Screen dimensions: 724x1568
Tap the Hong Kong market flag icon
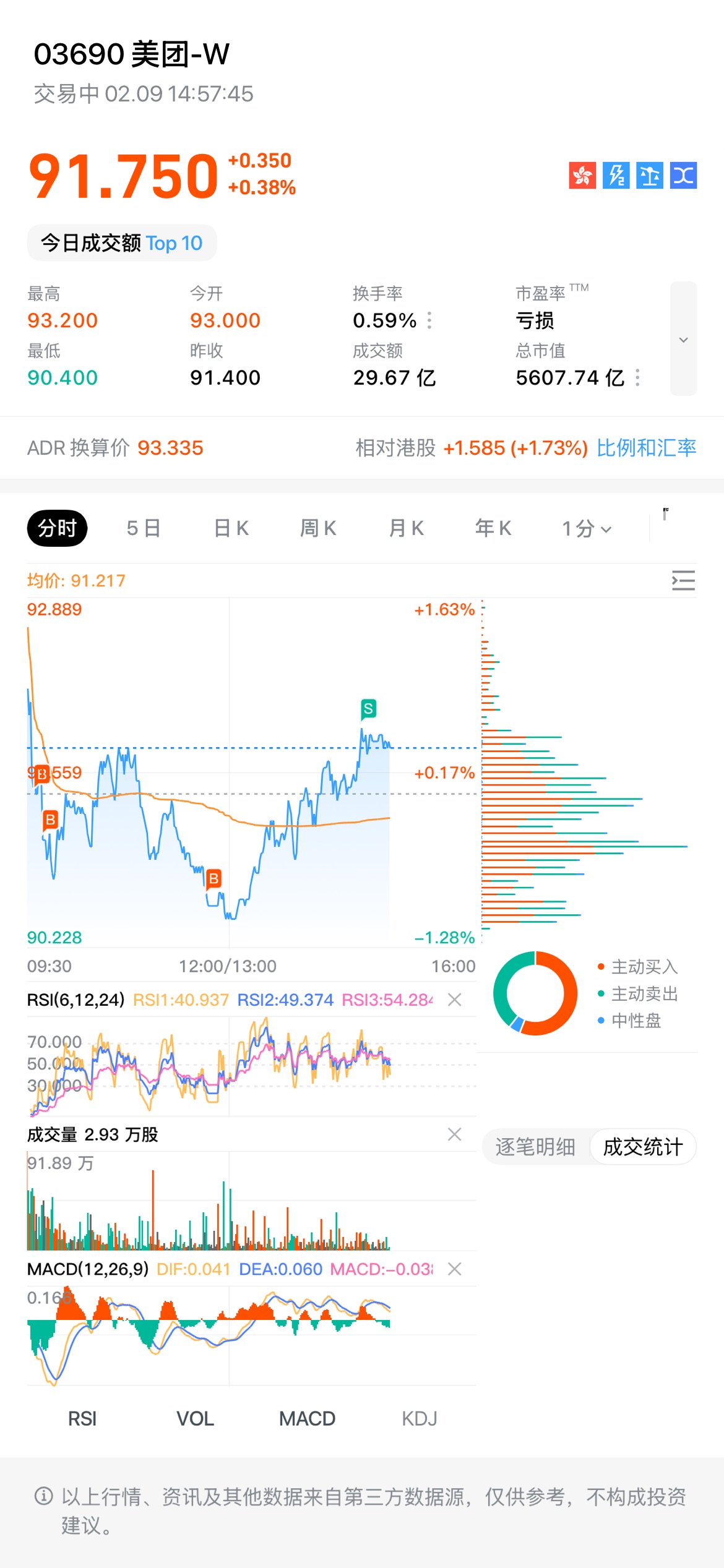[x=582, y=176]
